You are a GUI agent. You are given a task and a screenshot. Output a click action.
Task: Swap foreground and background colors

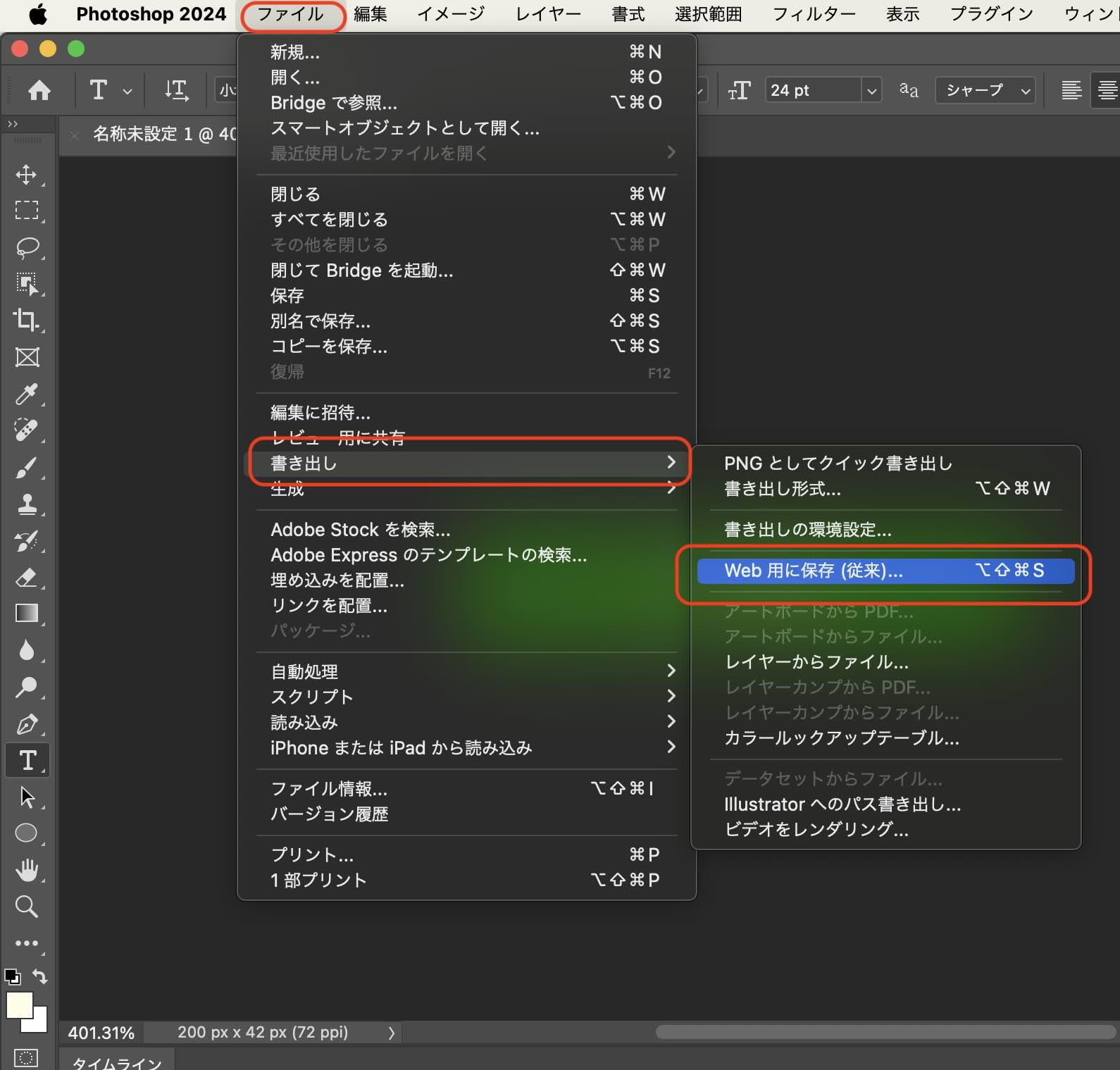tap(40, 976)
